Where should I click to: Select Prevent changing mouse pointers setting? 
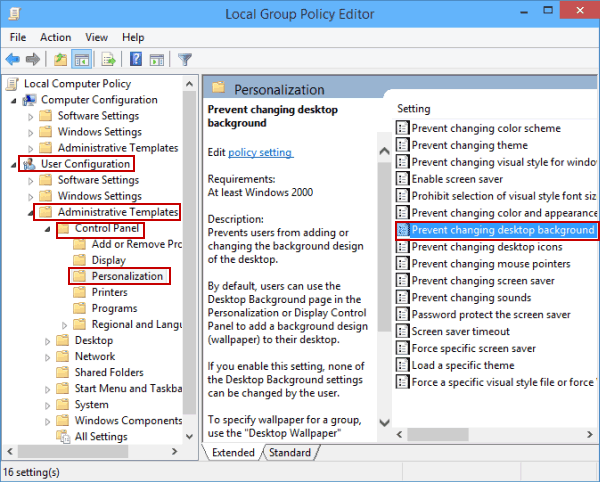(491, 264)
